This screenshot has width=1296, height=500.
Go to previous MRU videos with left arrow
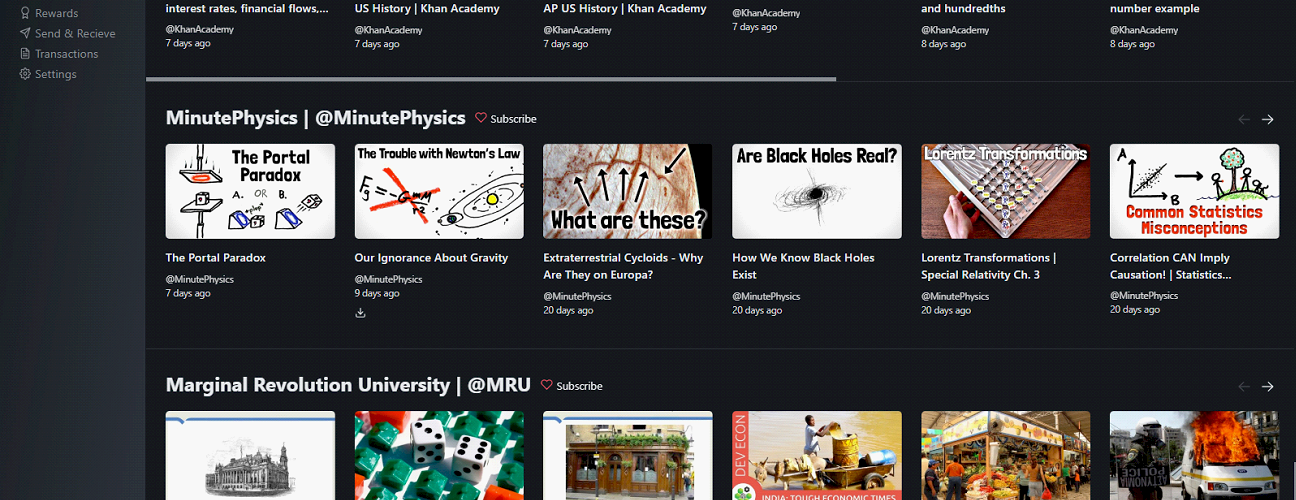point(1244,386)
